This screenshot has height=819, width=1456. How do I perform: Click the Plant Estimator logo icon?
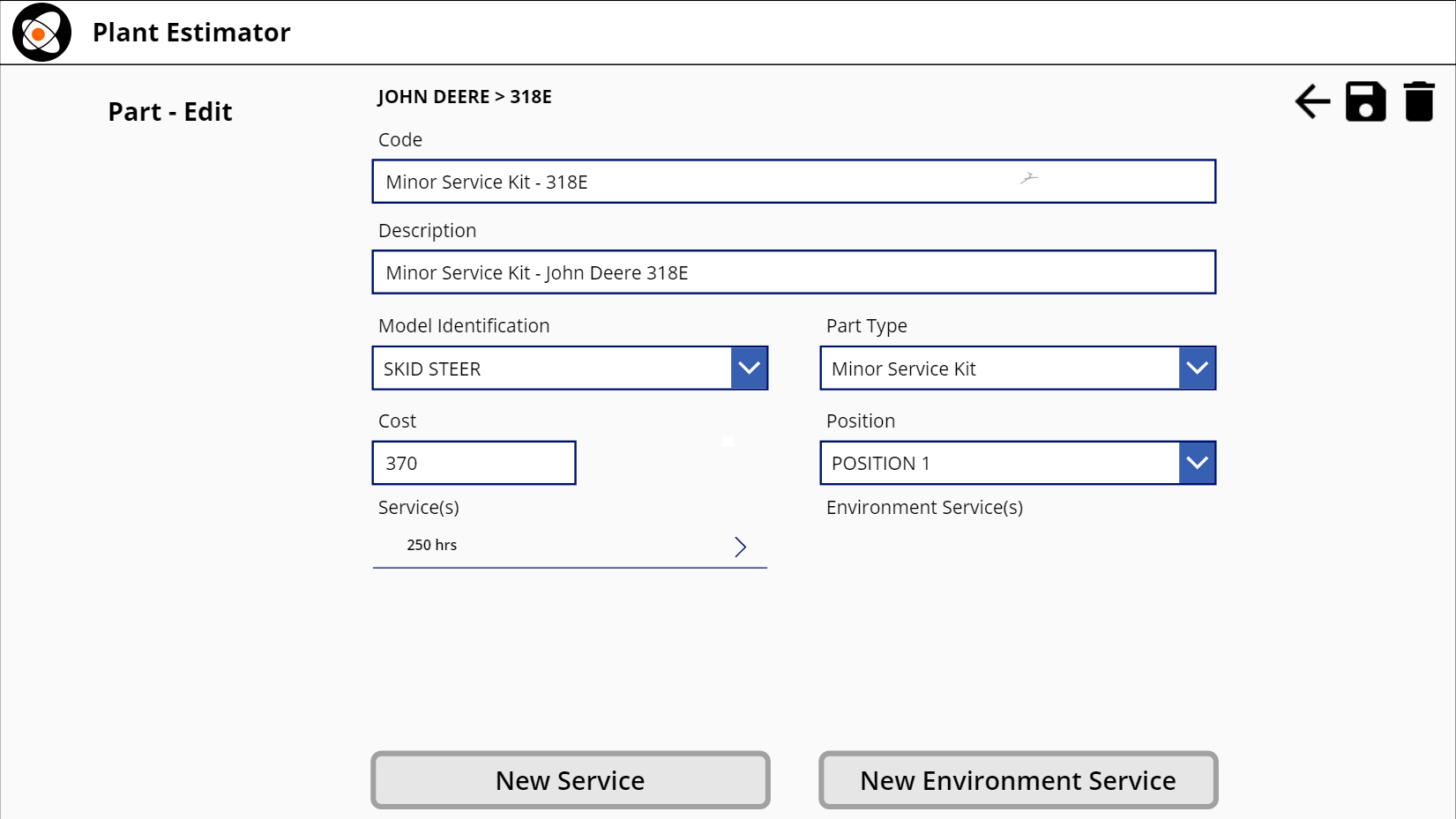41,33
